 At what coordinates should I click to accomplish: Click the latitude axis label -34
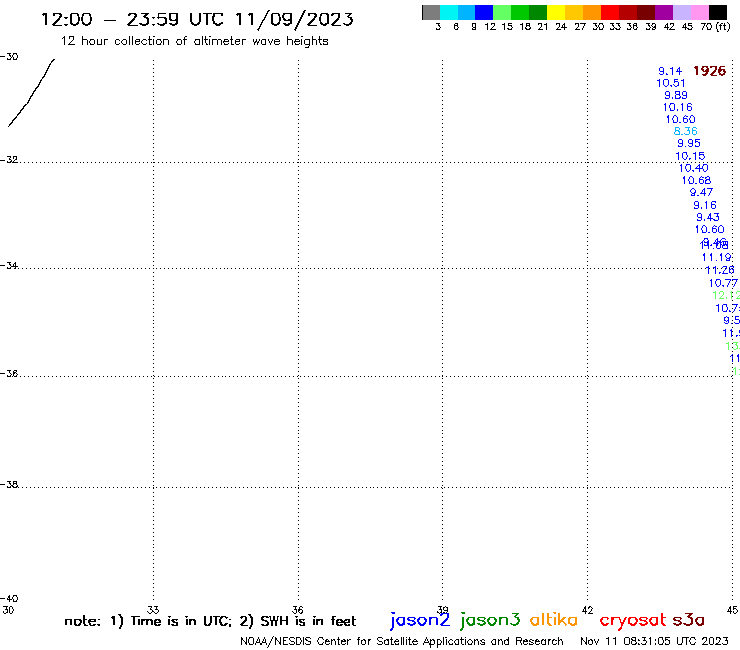pos(9,266)
